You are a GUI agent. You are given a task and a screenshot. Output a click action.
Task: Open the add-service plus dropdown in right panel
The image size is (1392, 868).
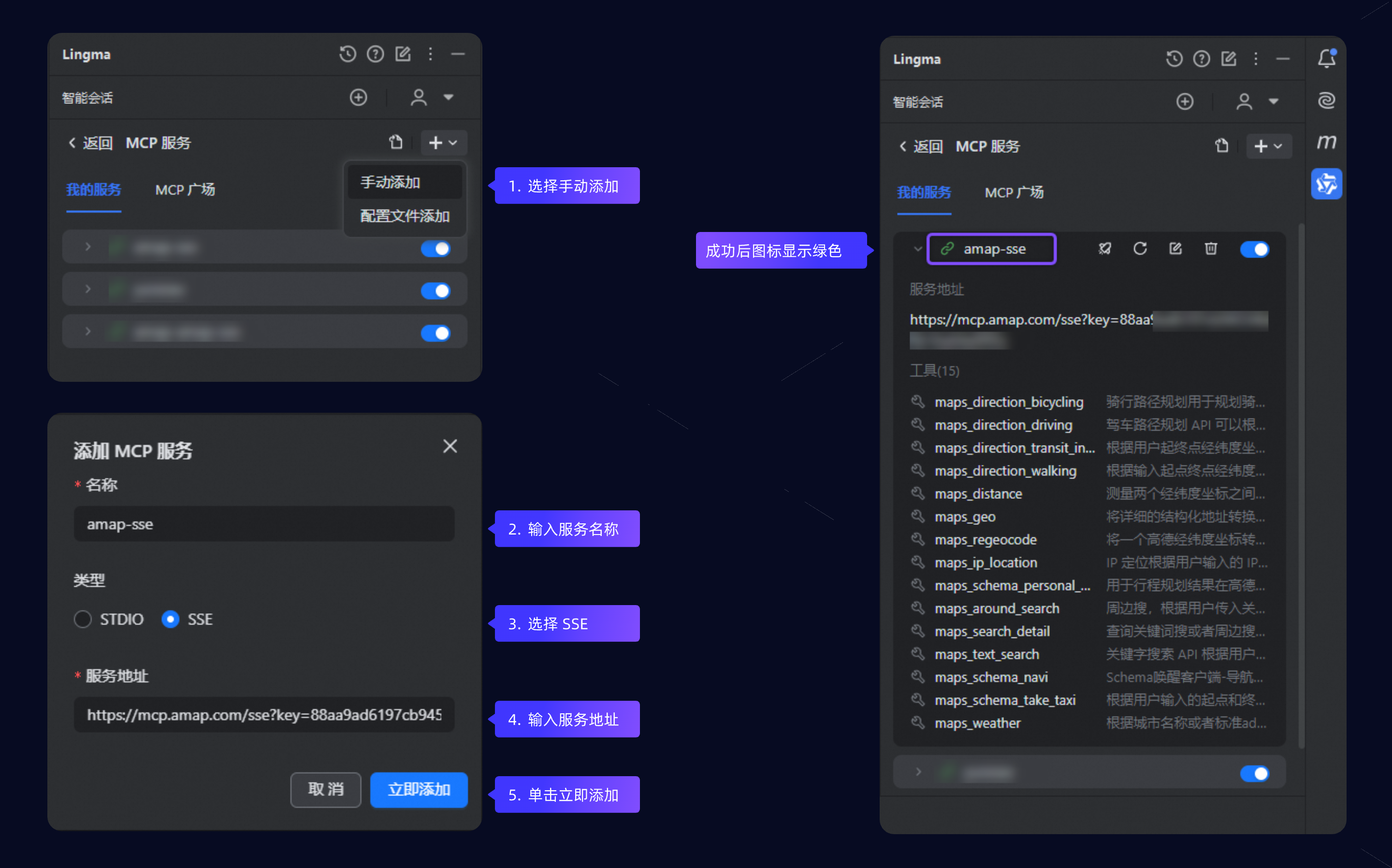click(1269, 146)
